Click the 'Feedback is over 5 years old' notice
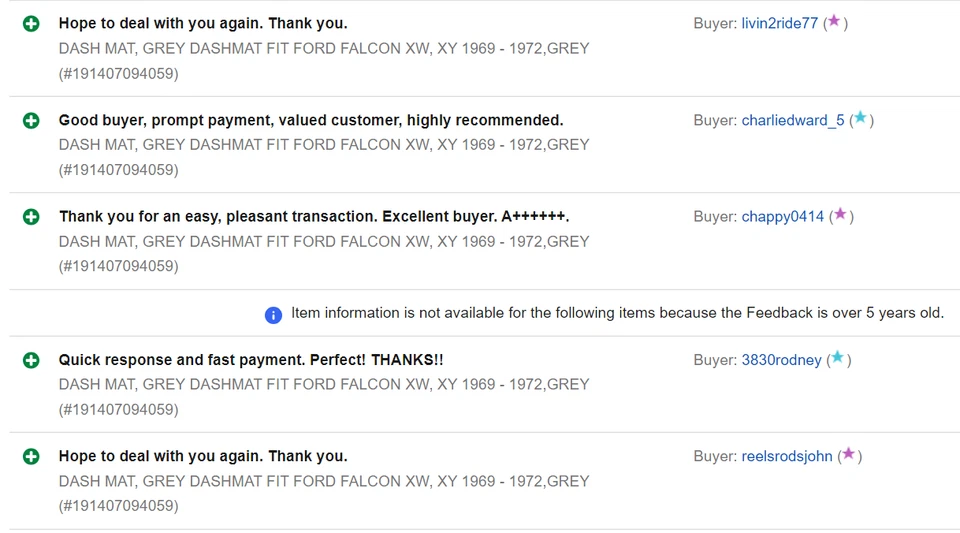 coord(617,313)
